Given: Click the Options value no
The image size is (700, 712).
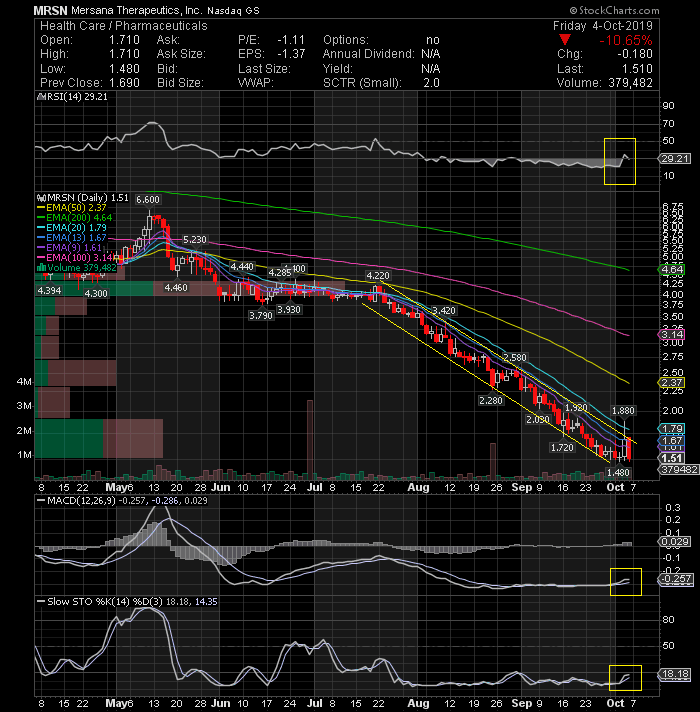Looking at the screenshot, I should coord(433,40).
